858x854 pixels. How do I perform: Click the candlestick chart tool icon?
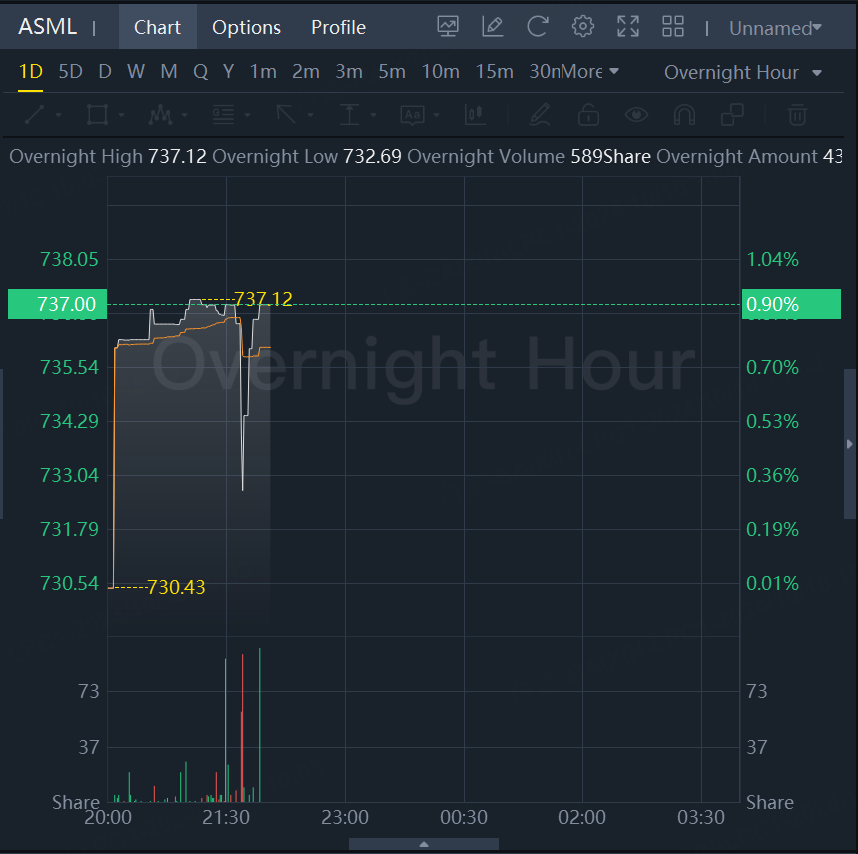point(475,115)
